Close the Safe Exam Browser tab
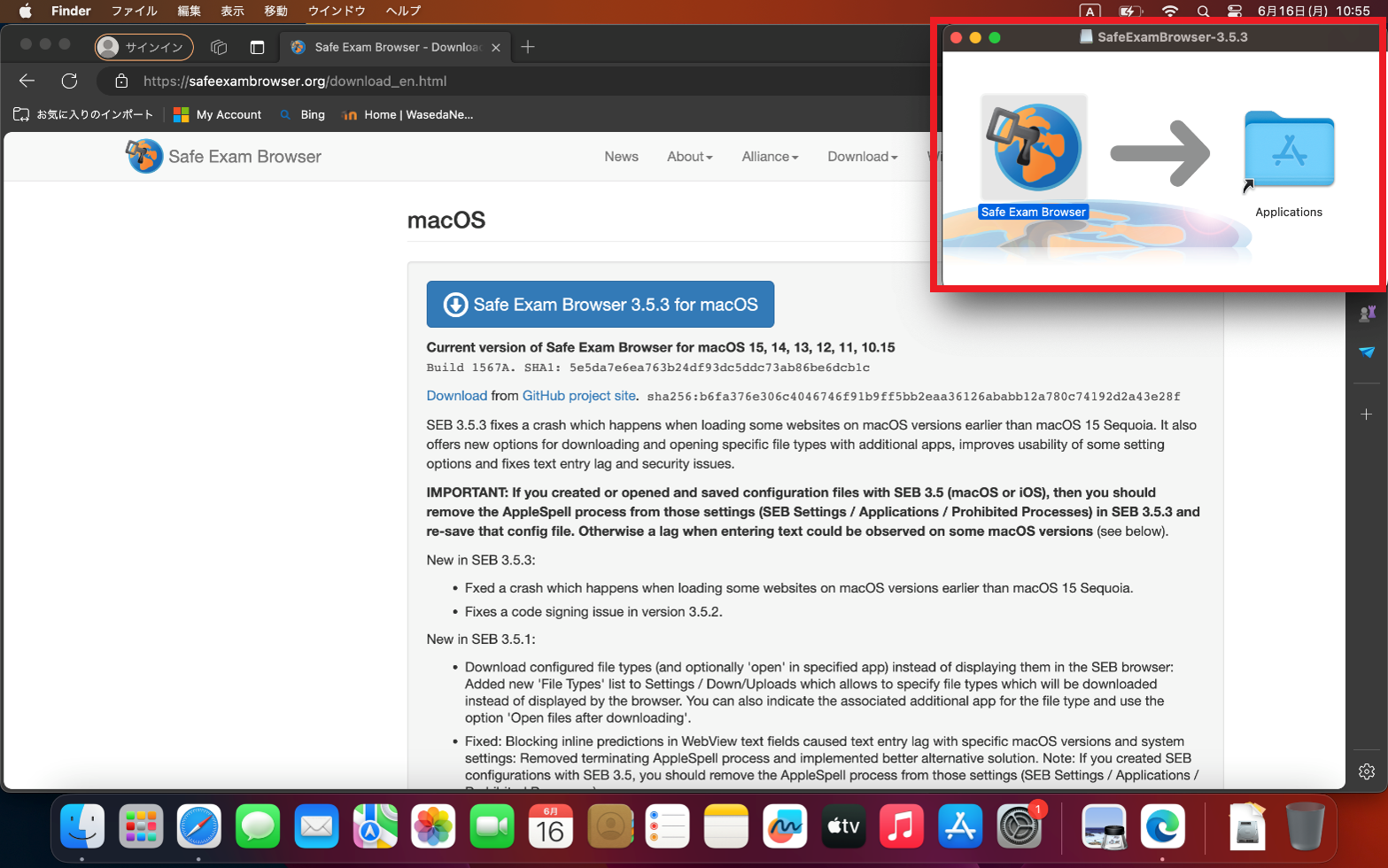The width and height of the screenshot is (1388, 868). point(496,48)
